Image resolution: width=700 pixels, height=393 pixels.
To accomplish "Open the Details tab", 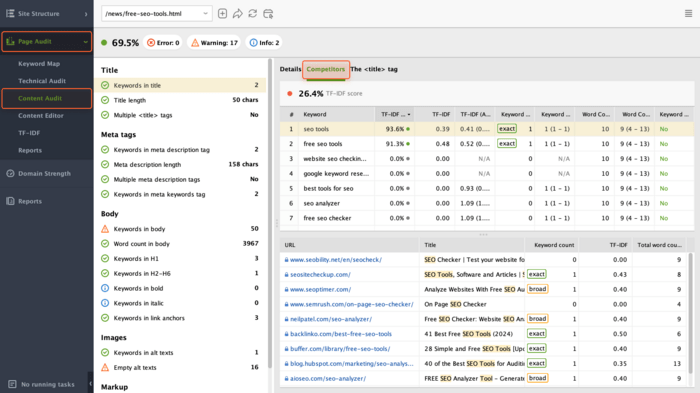I will pyautogui.click(x=290, y=69).
